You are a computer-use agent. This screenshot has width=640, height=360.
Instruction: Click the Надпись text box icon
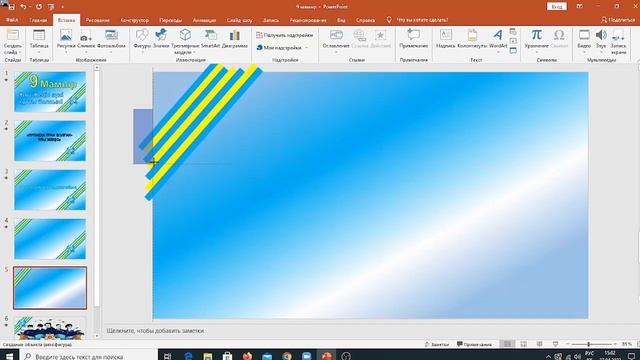[446, 36]
